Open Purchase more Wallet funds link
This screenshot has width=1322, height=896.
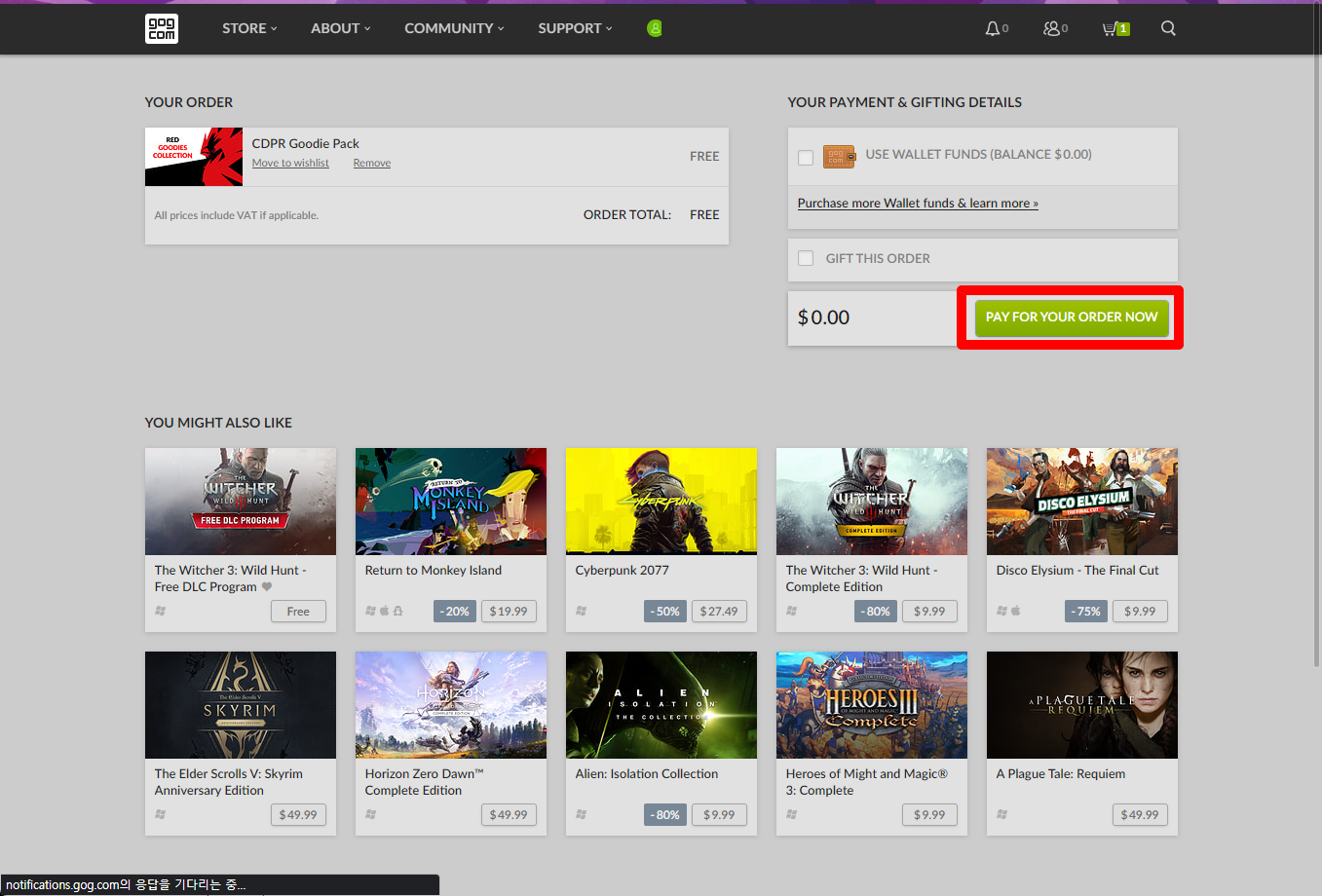tap(918, 203)
